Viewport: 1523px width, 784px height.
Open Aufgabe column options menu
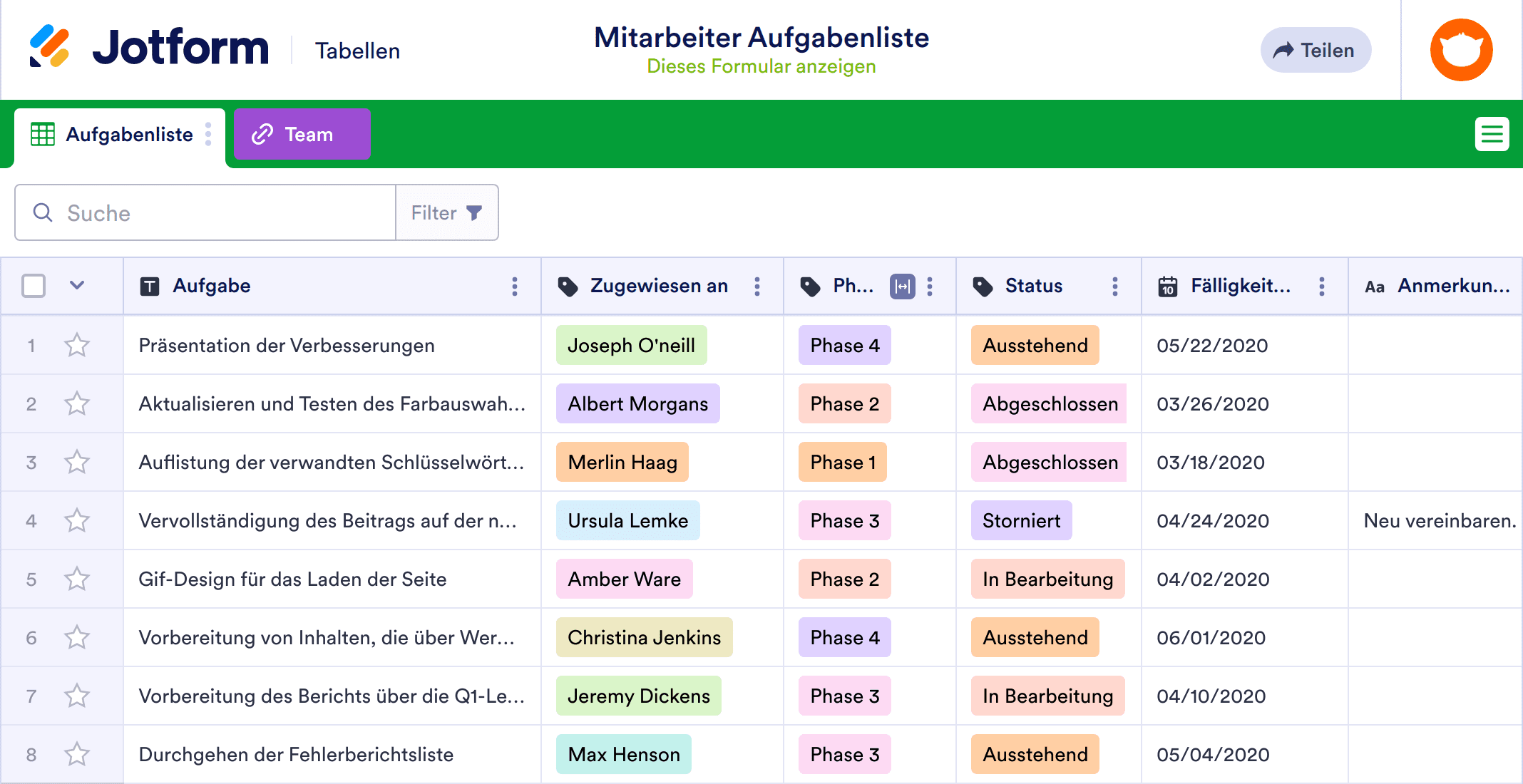[514, 287]
